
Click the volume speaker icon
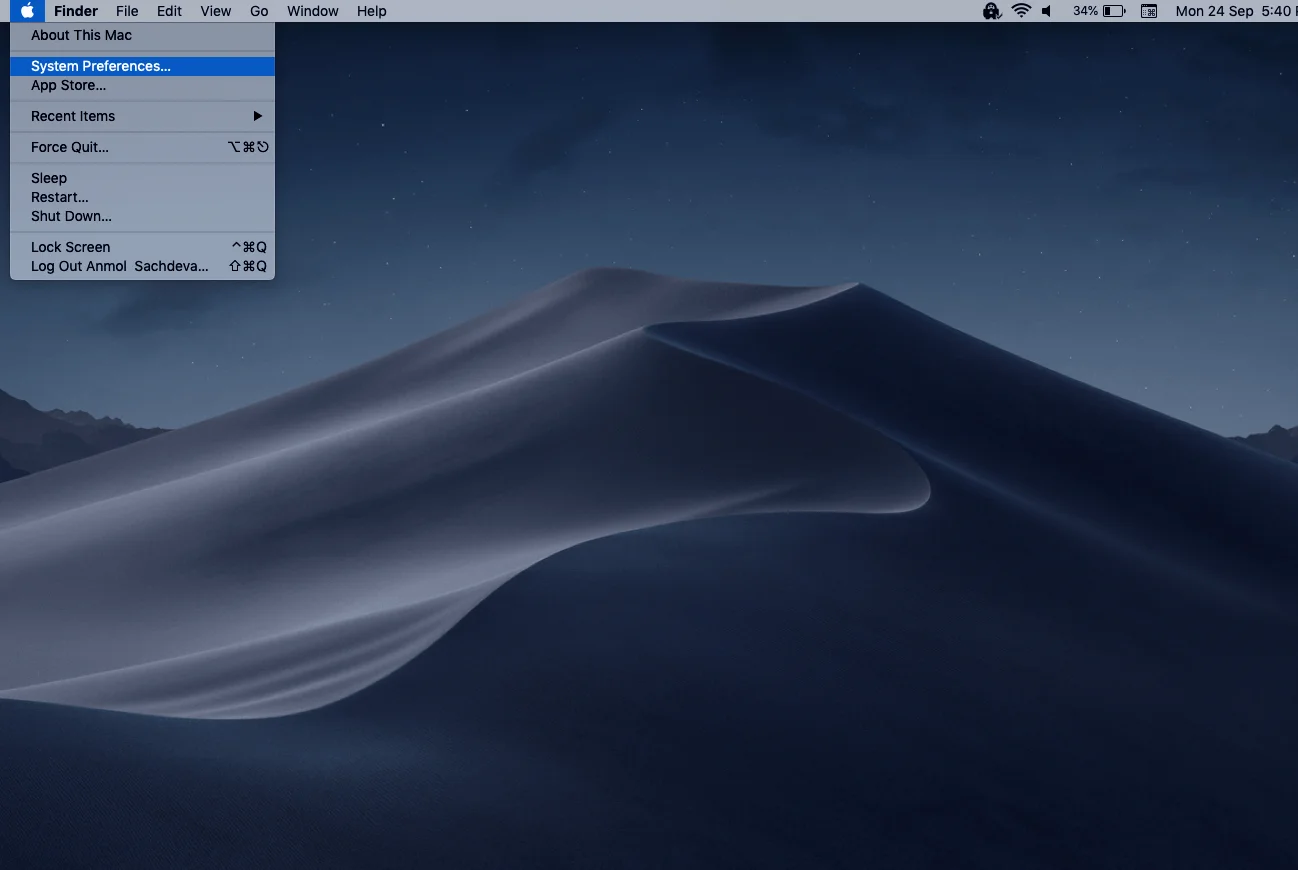[1047, 11]
